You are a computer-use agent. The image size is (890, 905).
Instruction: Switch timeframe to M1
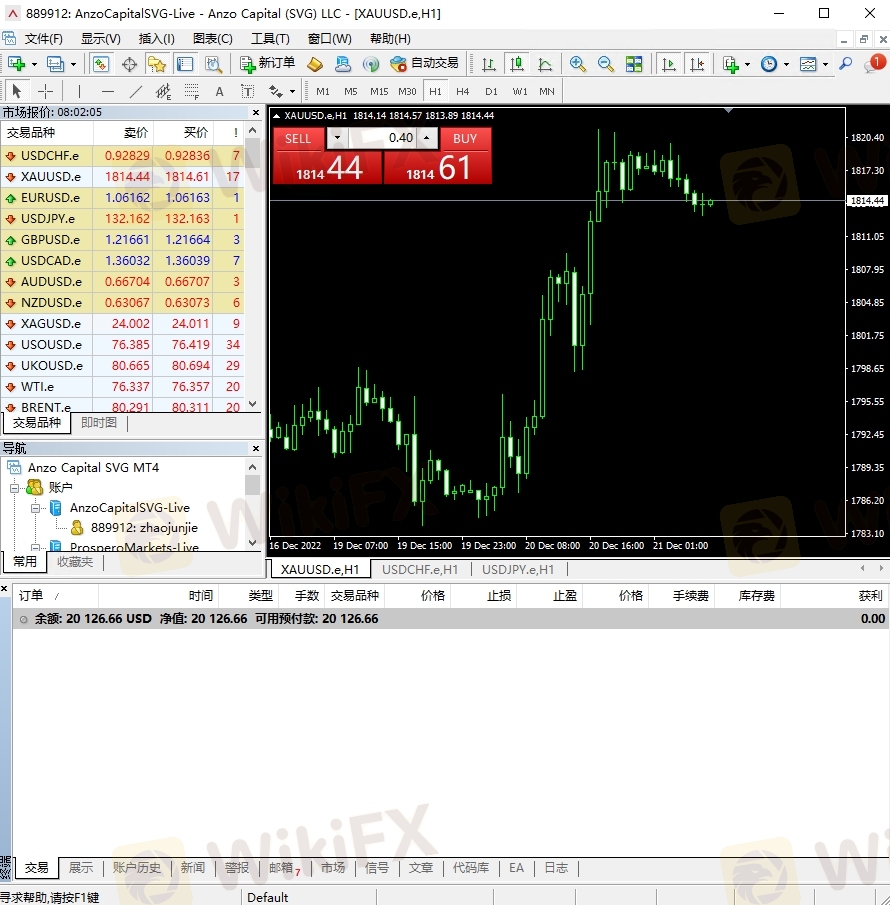pos(323,91)
